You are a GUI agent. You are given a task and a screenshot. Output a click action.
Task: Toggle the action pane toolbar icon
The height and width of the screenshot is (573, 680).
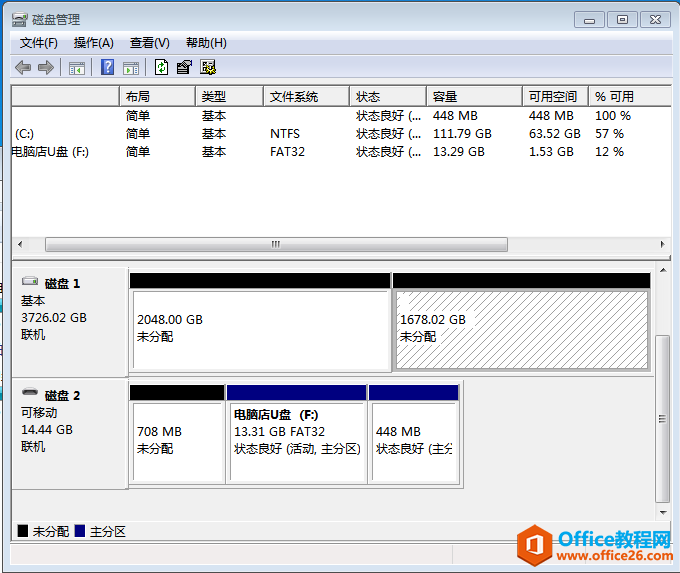tap(131, 67)
